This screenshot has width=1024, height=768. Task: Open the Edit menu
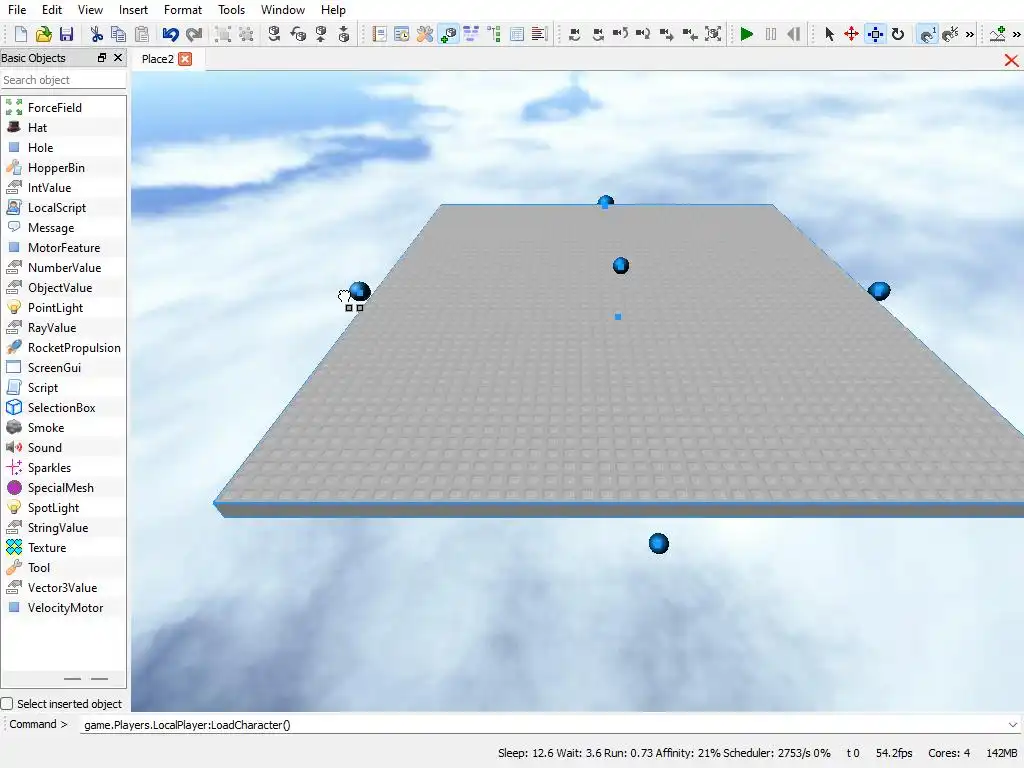pos(52,10)
